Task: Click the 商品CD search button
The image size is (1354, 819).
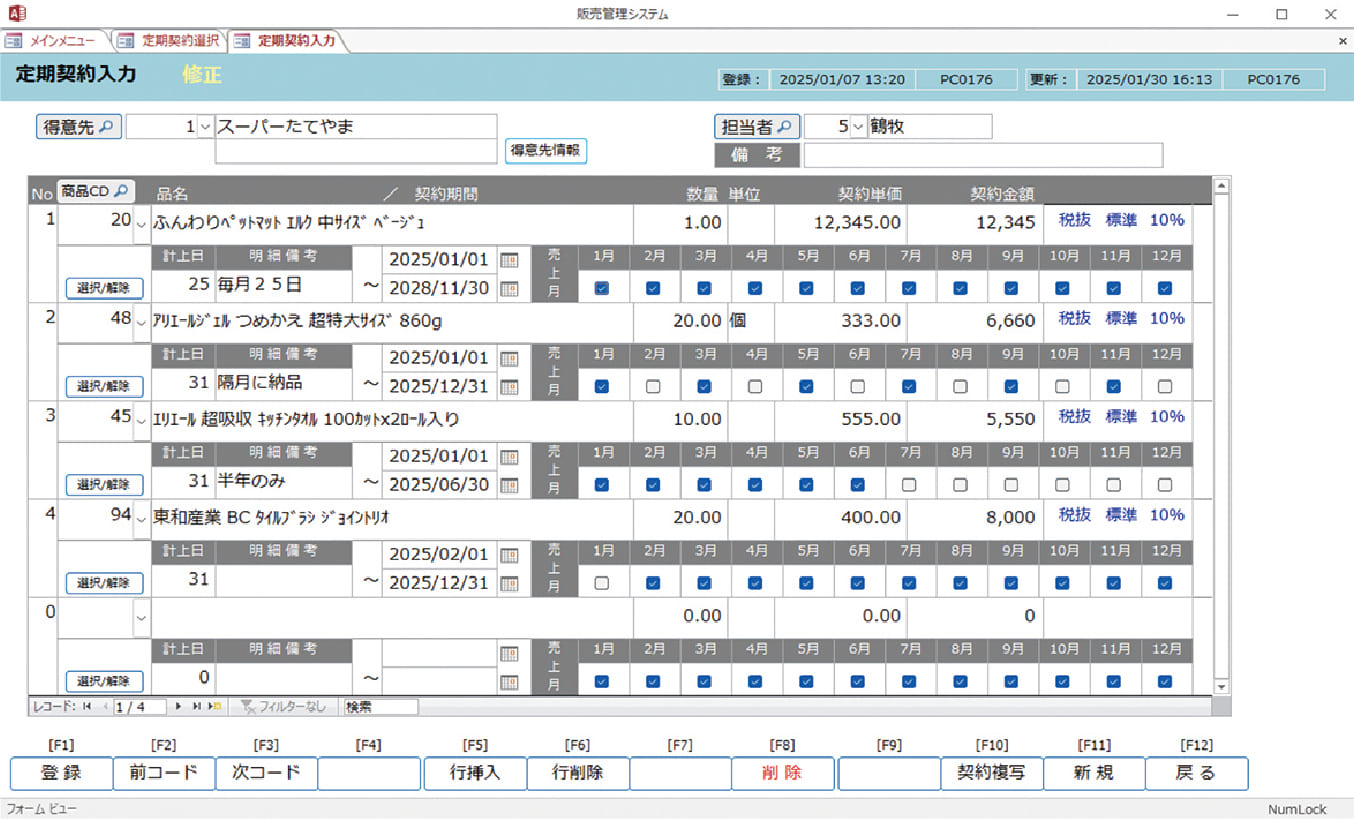Action: pos(95,191)
